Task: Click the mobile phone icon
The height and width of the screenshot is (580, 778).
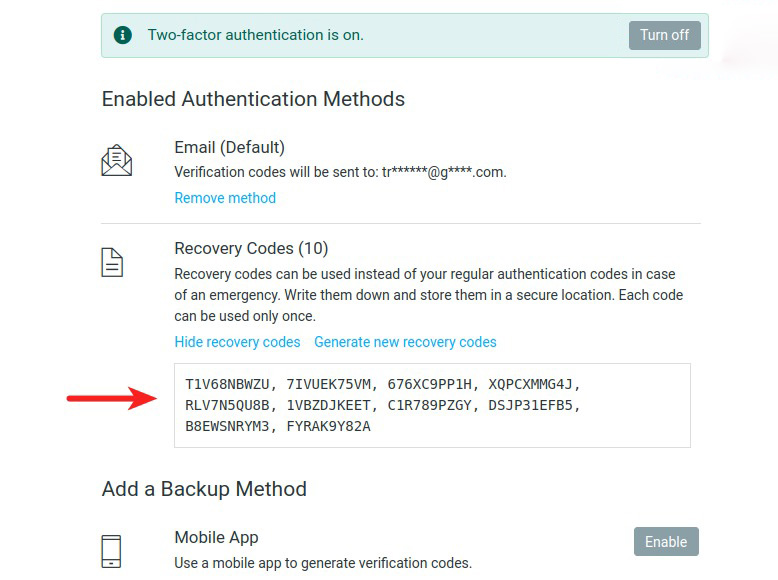Action: tap(113, 551)
